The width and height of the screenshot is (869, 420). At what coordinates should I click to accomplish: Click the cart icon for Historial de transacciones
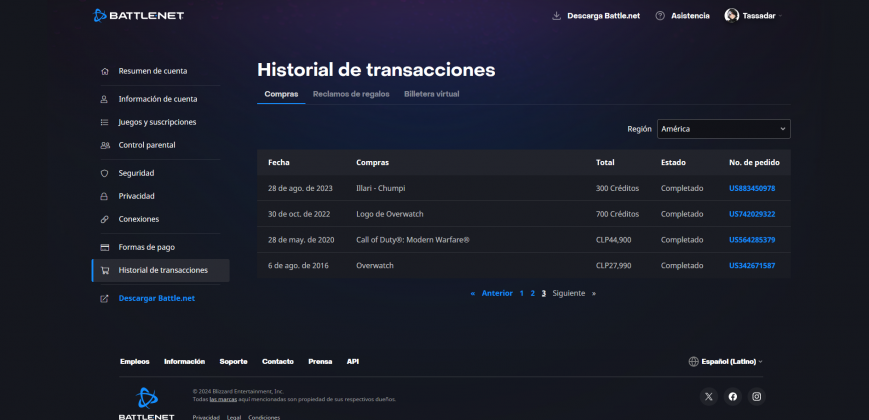(x=105, y=270)
